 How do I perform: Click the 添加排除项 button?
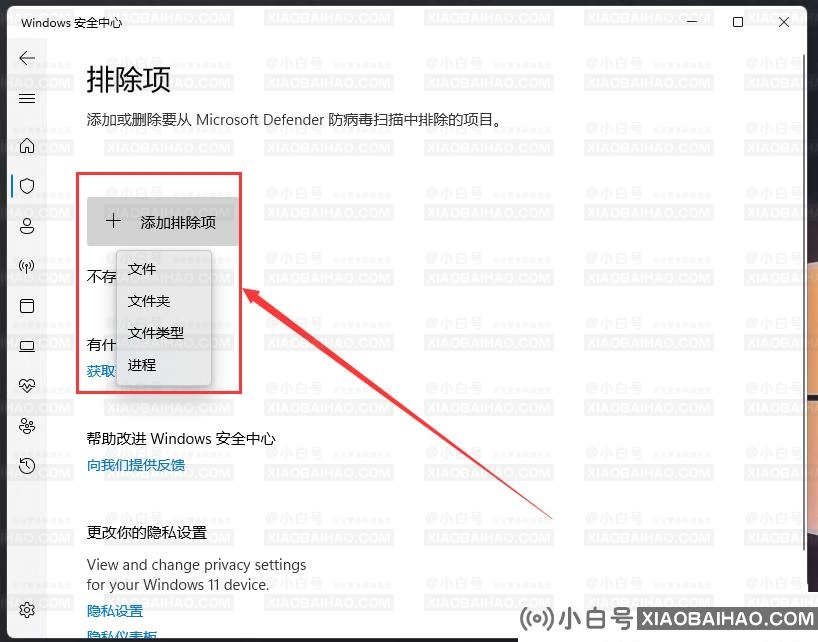pos(162,222)
